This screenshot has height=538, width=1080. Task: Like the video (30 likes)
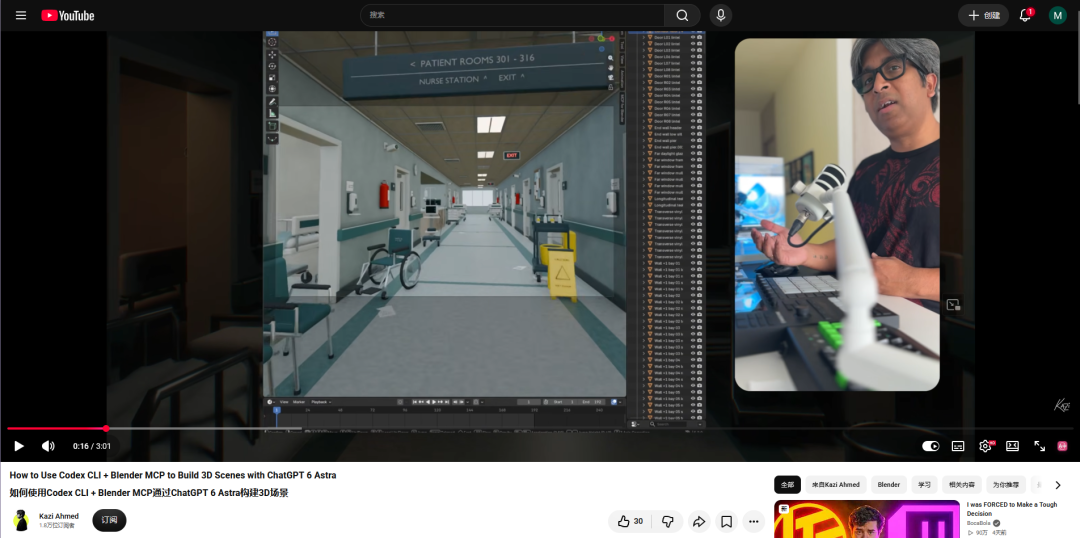click(x=630, y=521)
